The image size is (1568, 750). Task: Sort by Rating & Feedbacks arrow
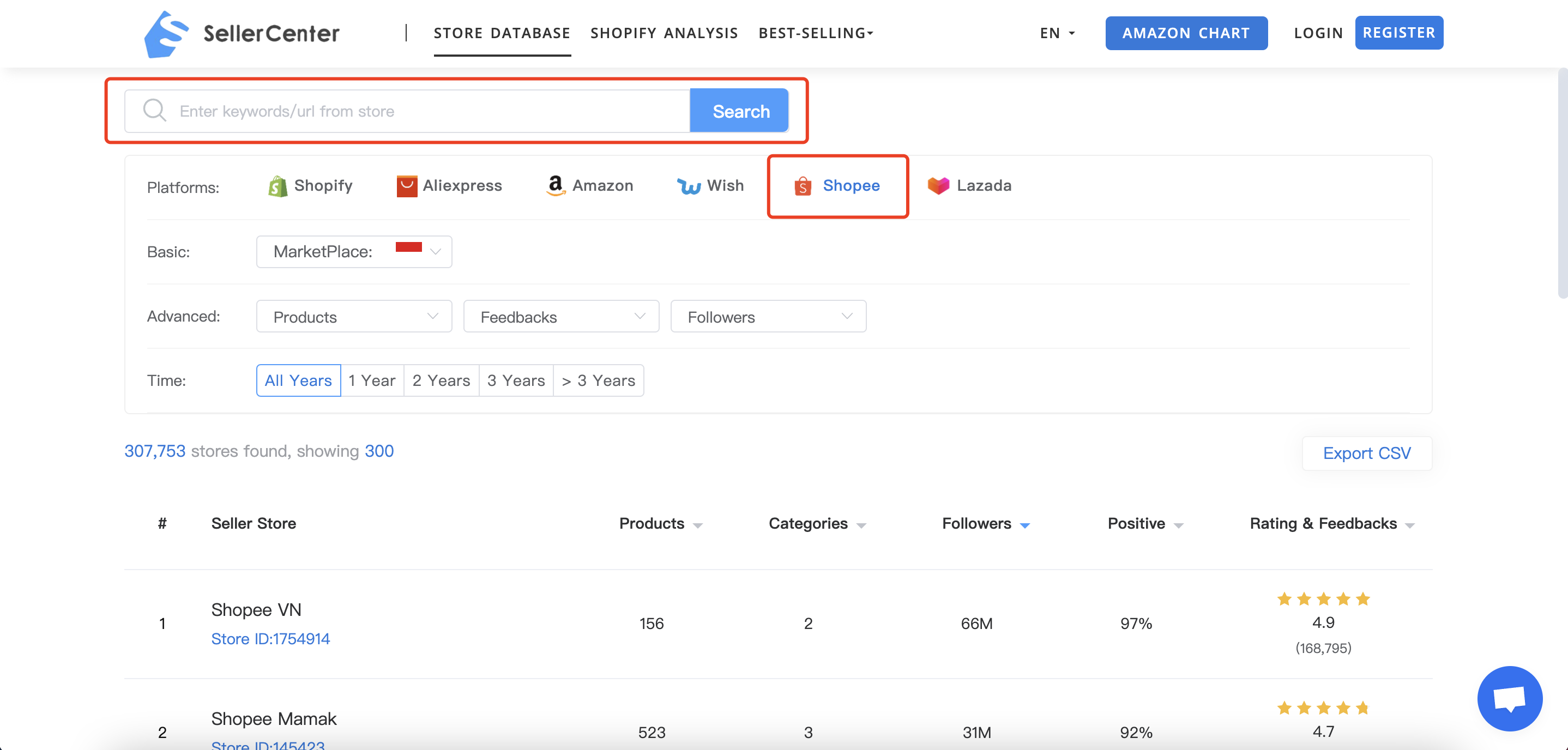1409,525
